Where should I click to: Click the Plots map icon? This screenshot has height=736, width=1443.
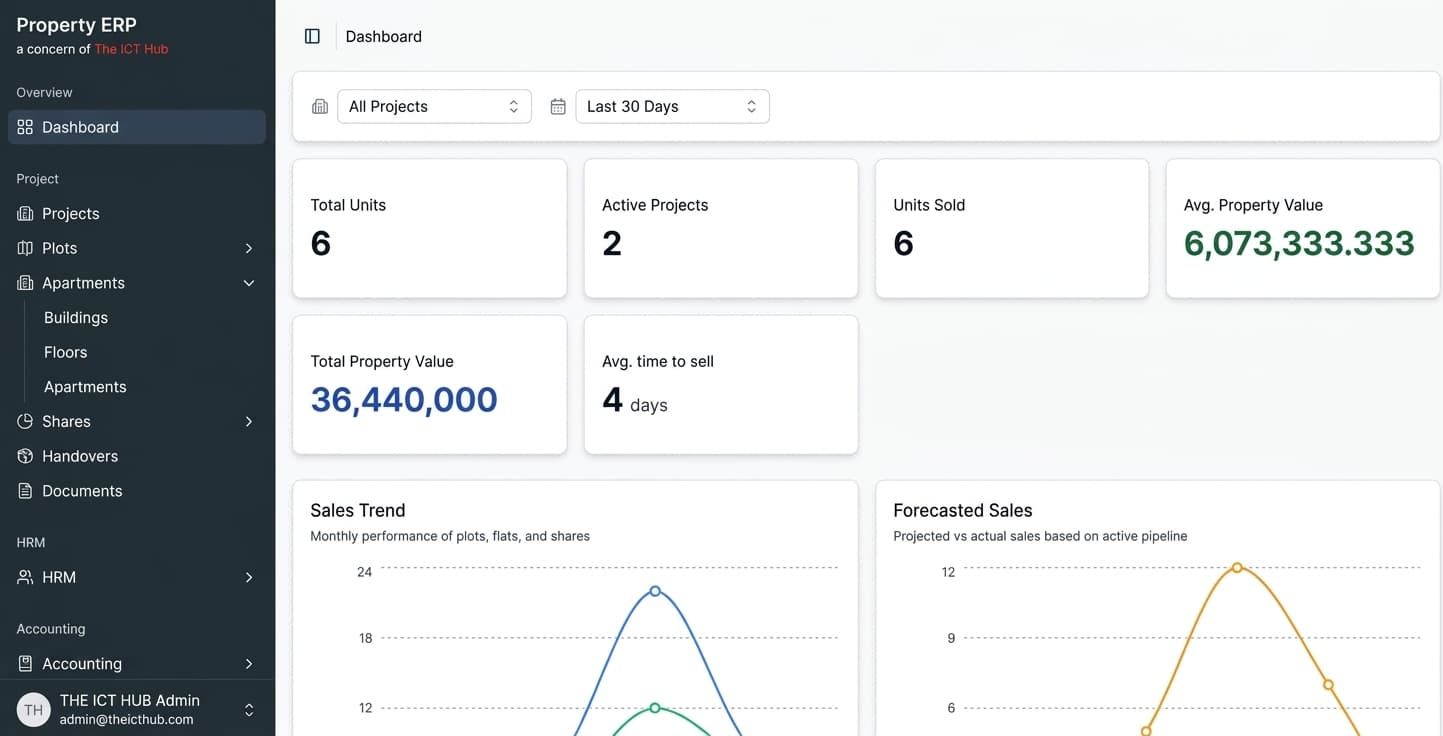point(25,248)
